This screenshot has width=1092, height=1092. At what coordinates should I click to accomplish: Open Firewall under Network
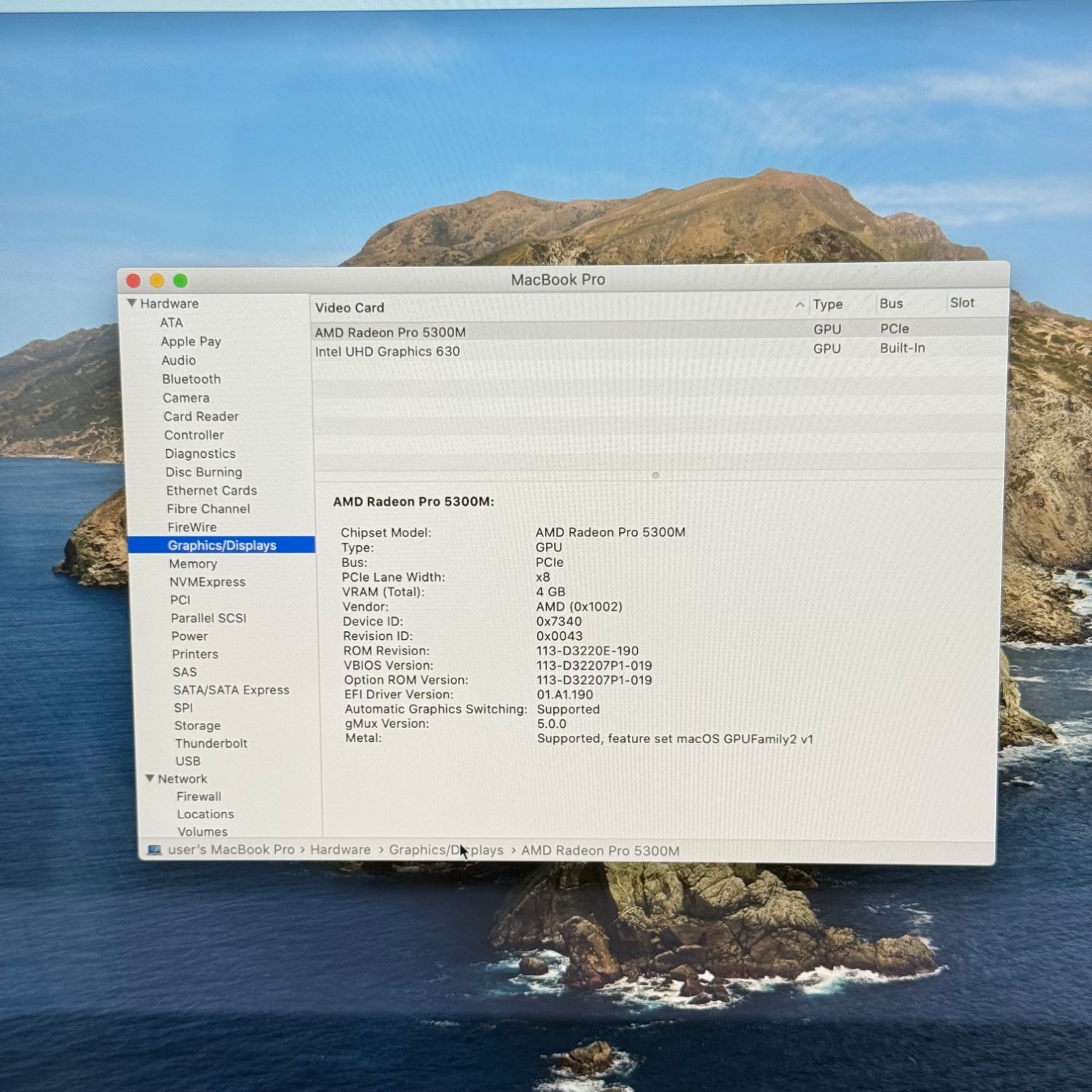point(199,796)
